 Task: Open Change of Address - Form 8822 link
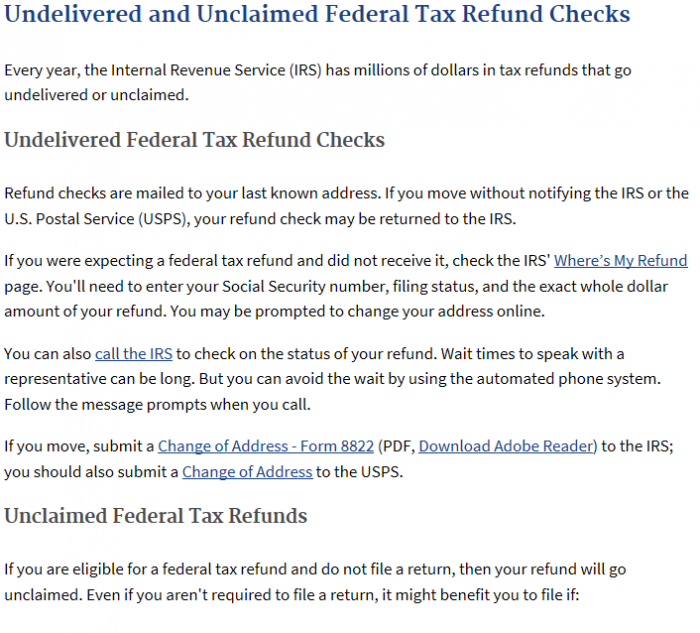(266, 446)
